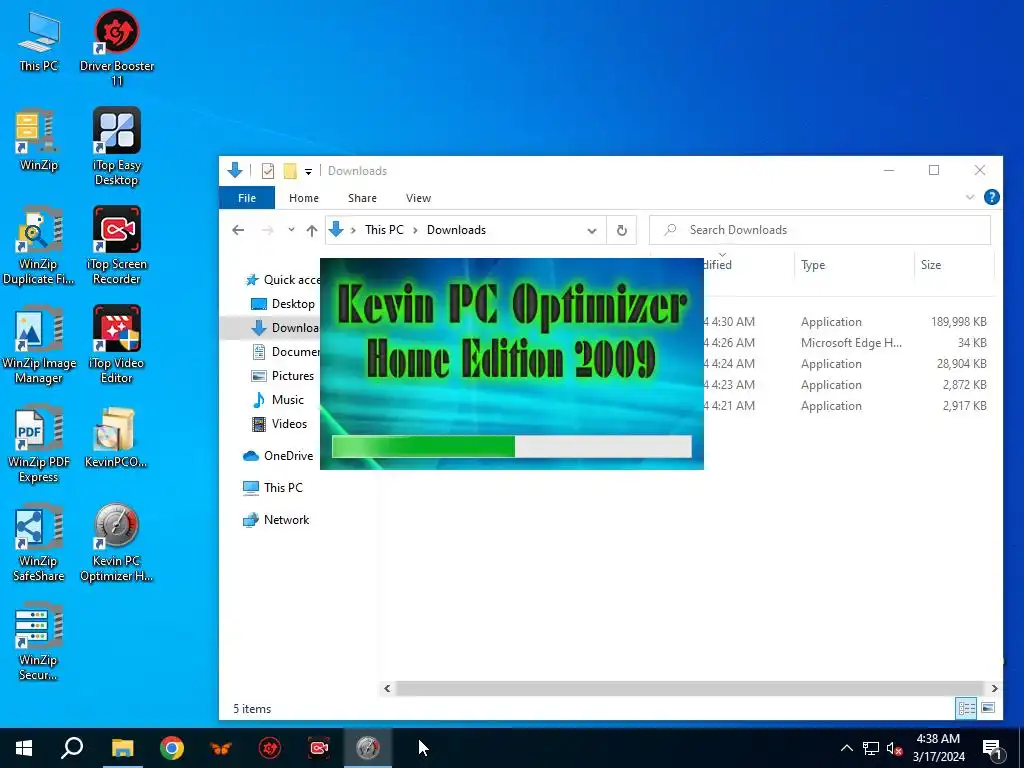Image resolution: width=1024 pixels, height=768 pixels.
Task: Select Videos in navigation pane
Action: pyautogui.click(x=280, y=424)
